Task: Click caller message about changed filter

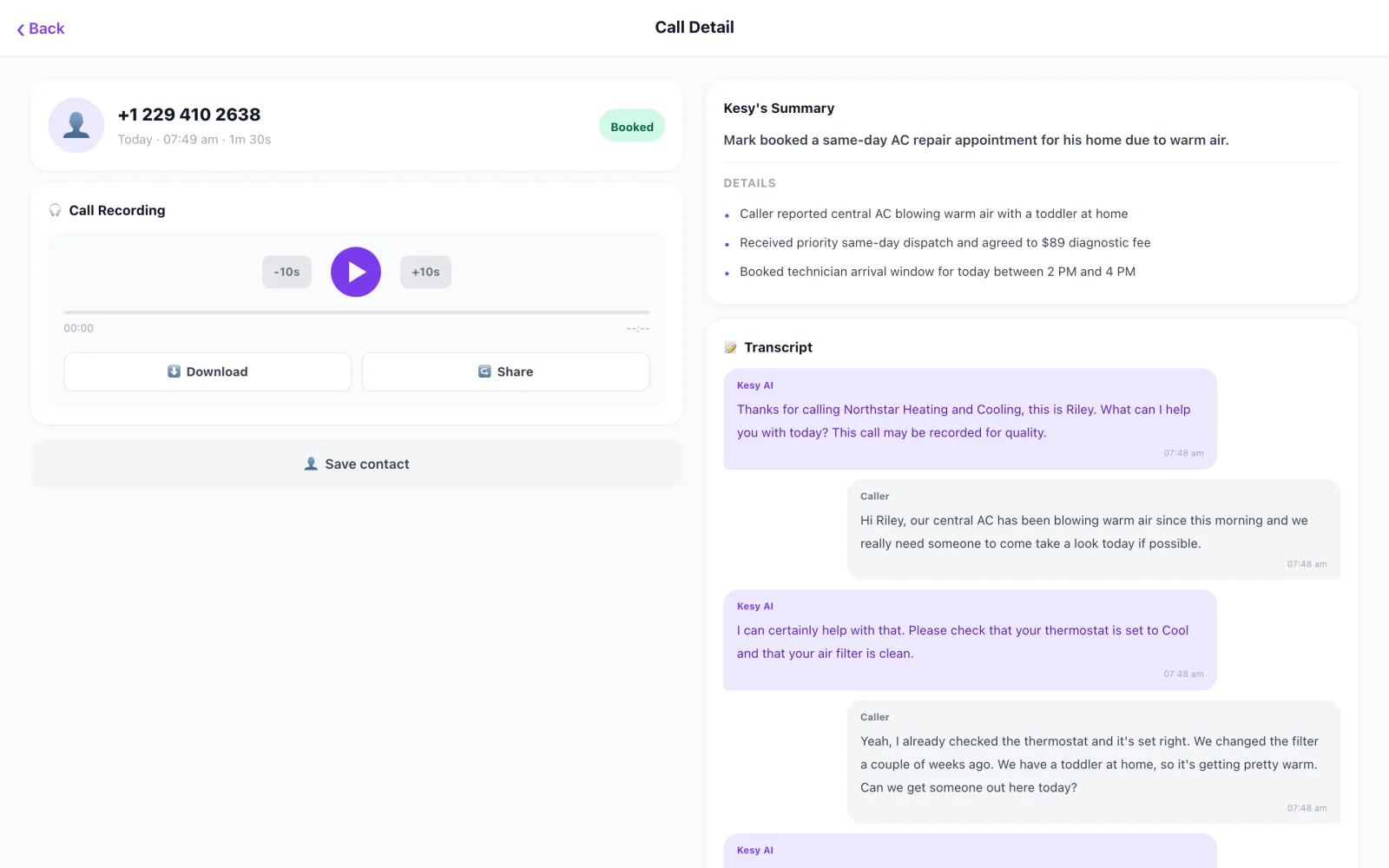Action: pos(1094,762)
